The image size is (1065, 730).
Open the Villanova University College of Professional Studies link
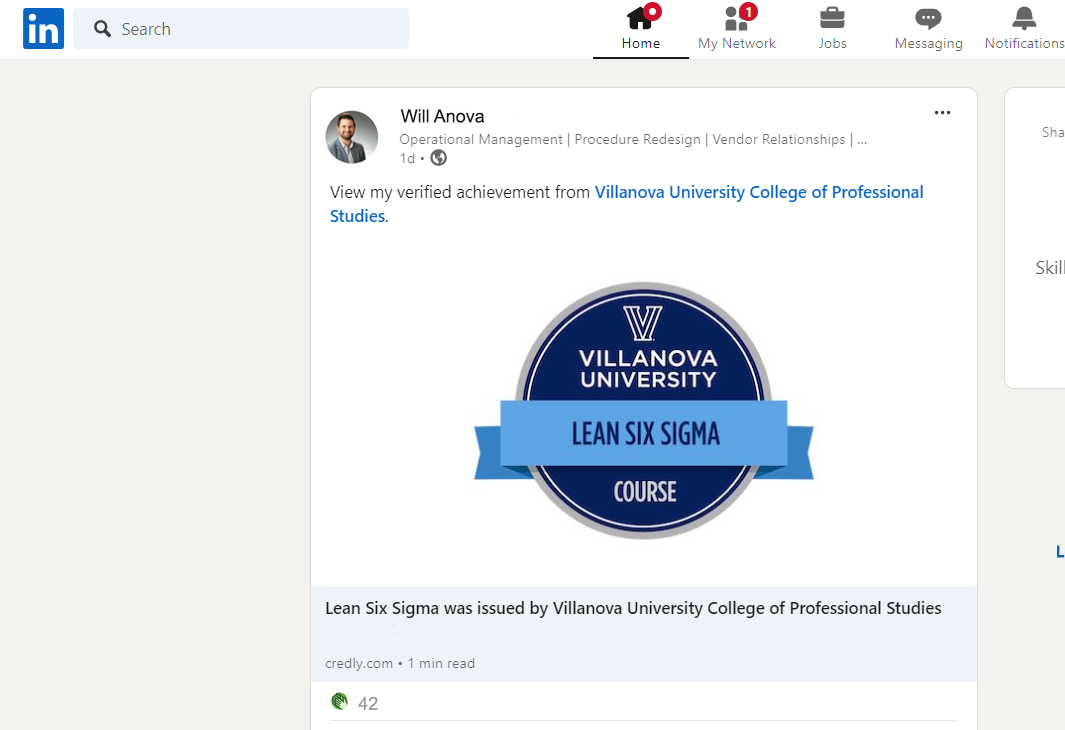coord(759,191)
